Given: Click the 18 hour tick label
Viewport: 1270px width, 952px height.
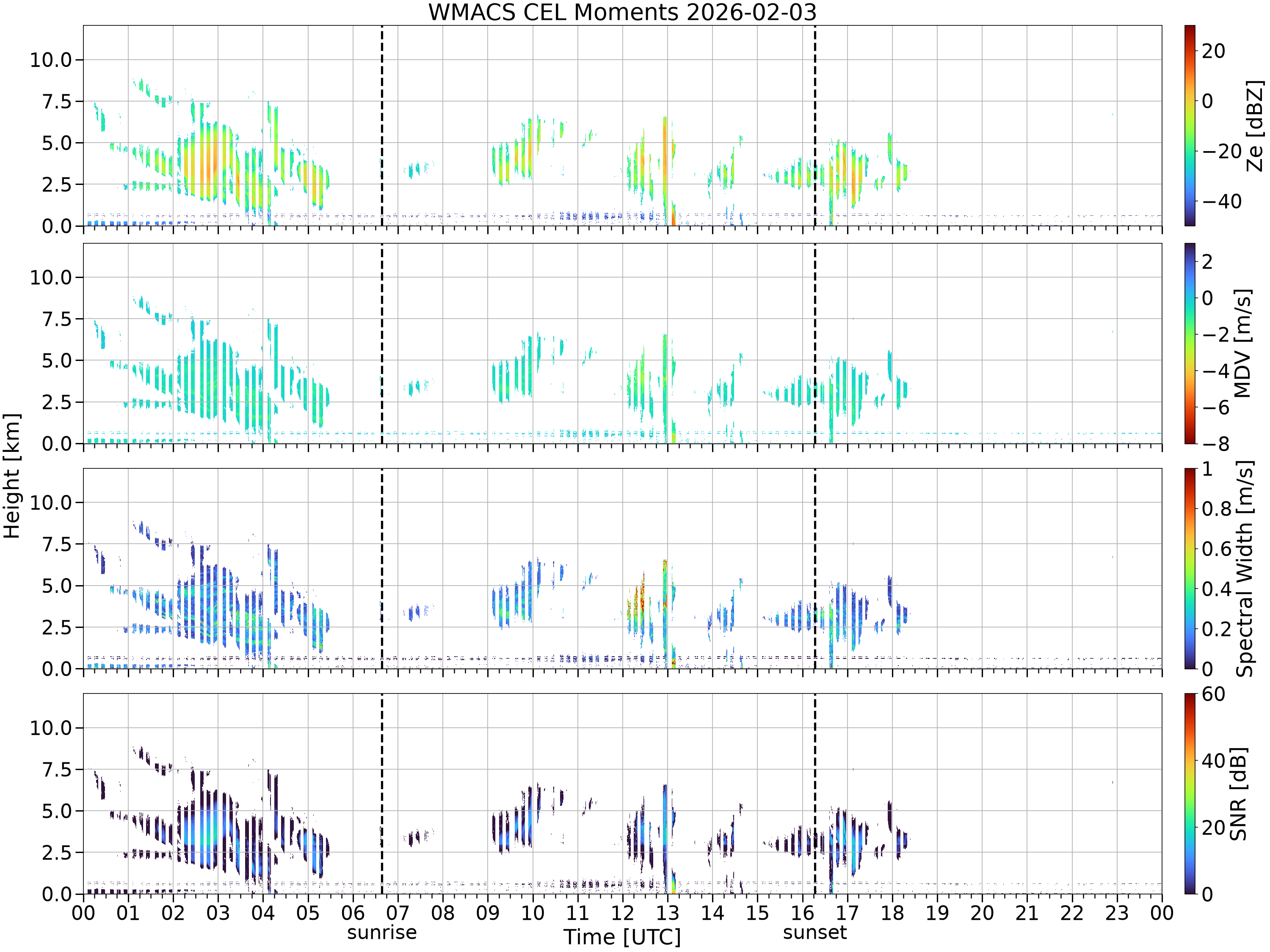Looking at the screenshot, I should point(892,913).
